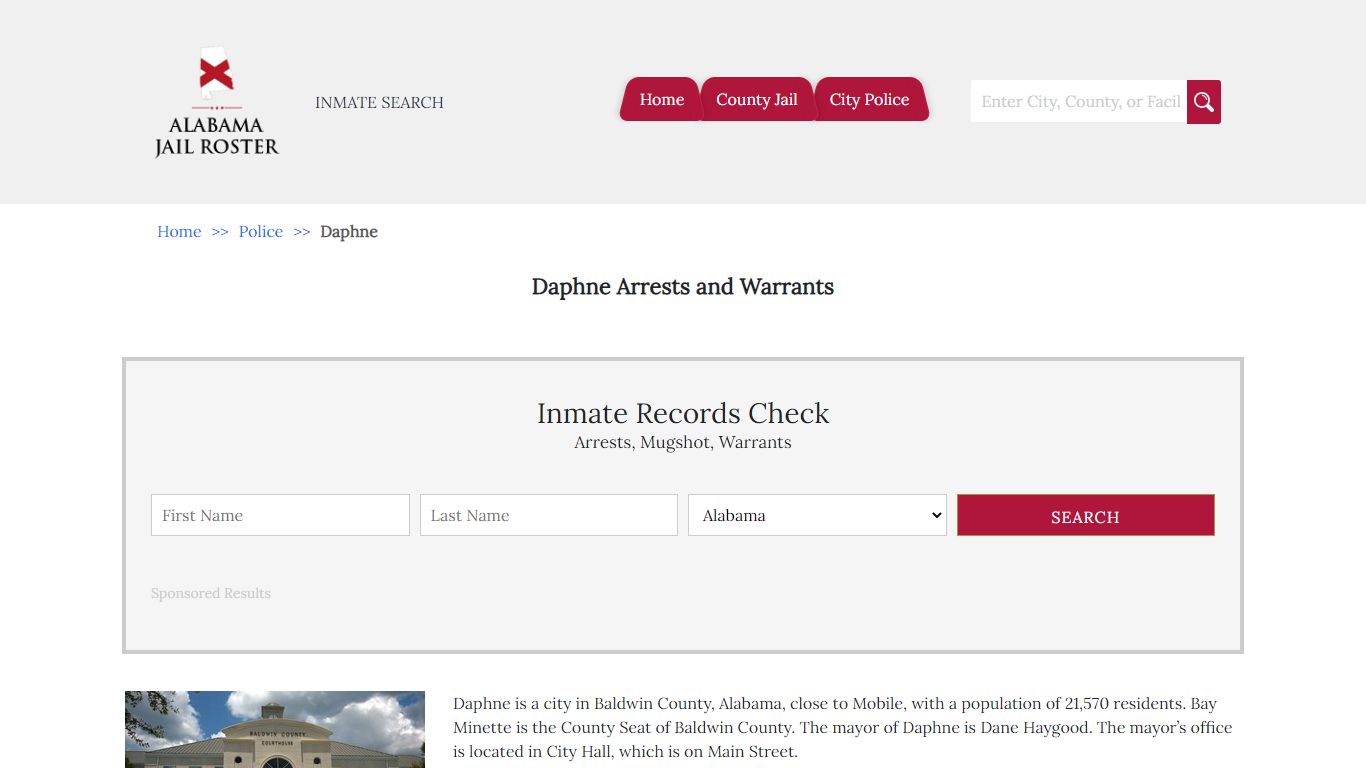Image resolution: width=1366 pixels, height=768 pixels.
Task: Click the Alabama Jail Roster logo
Action: pyautogui.click(x=216, y=102)
